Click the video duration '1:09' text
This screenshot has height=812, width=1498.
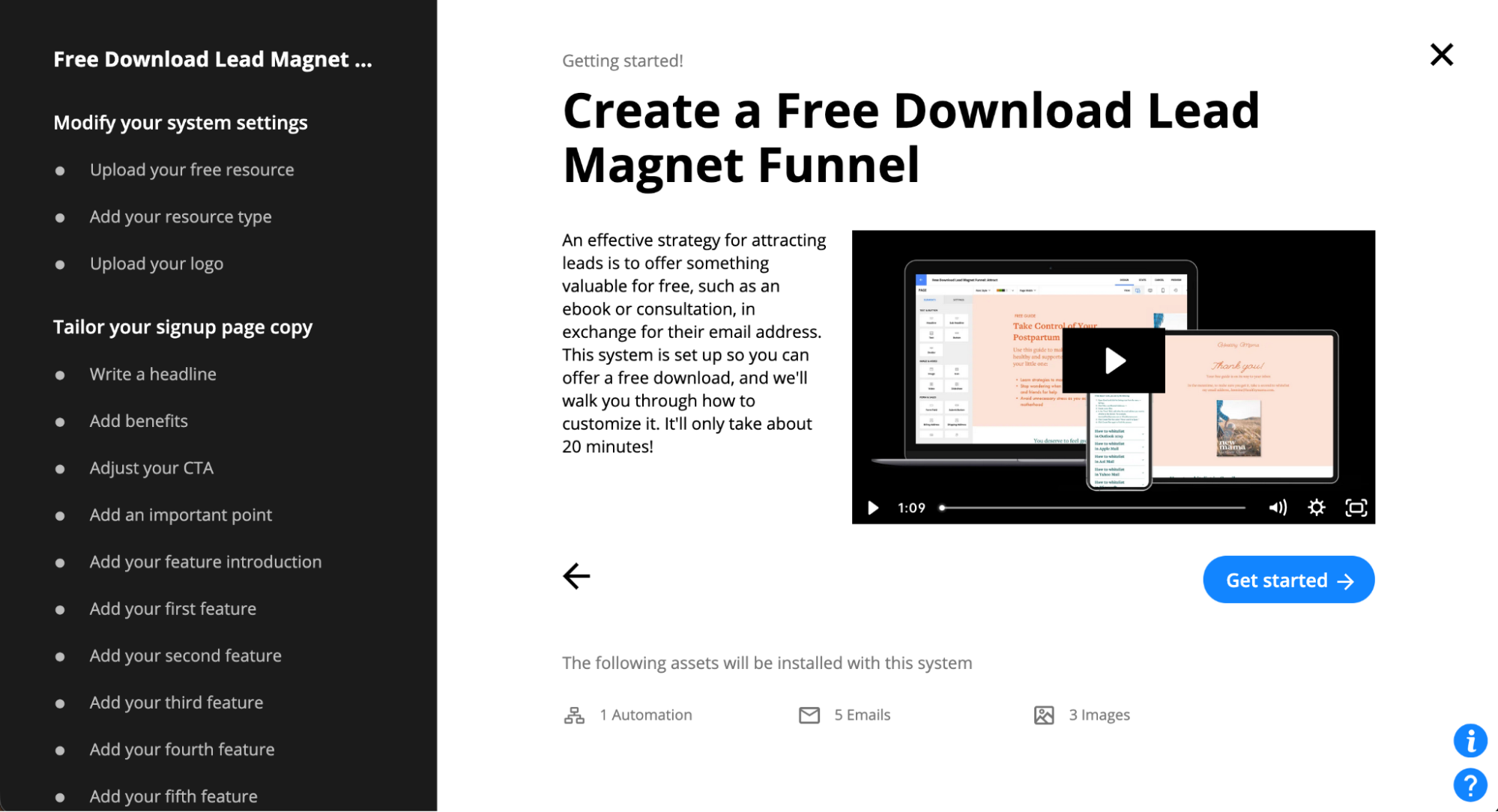click(911, 508)
